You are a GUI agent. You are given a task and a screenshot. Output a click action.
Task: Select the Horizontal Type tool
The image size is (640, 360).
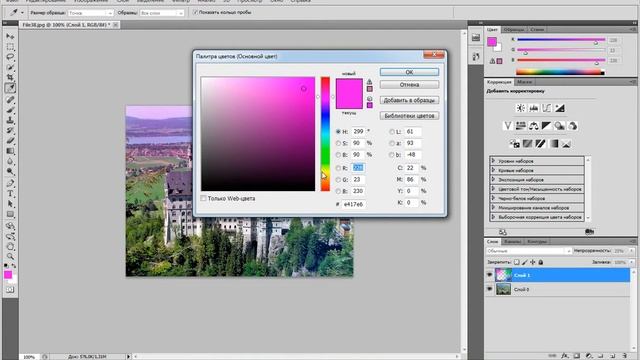10,193
